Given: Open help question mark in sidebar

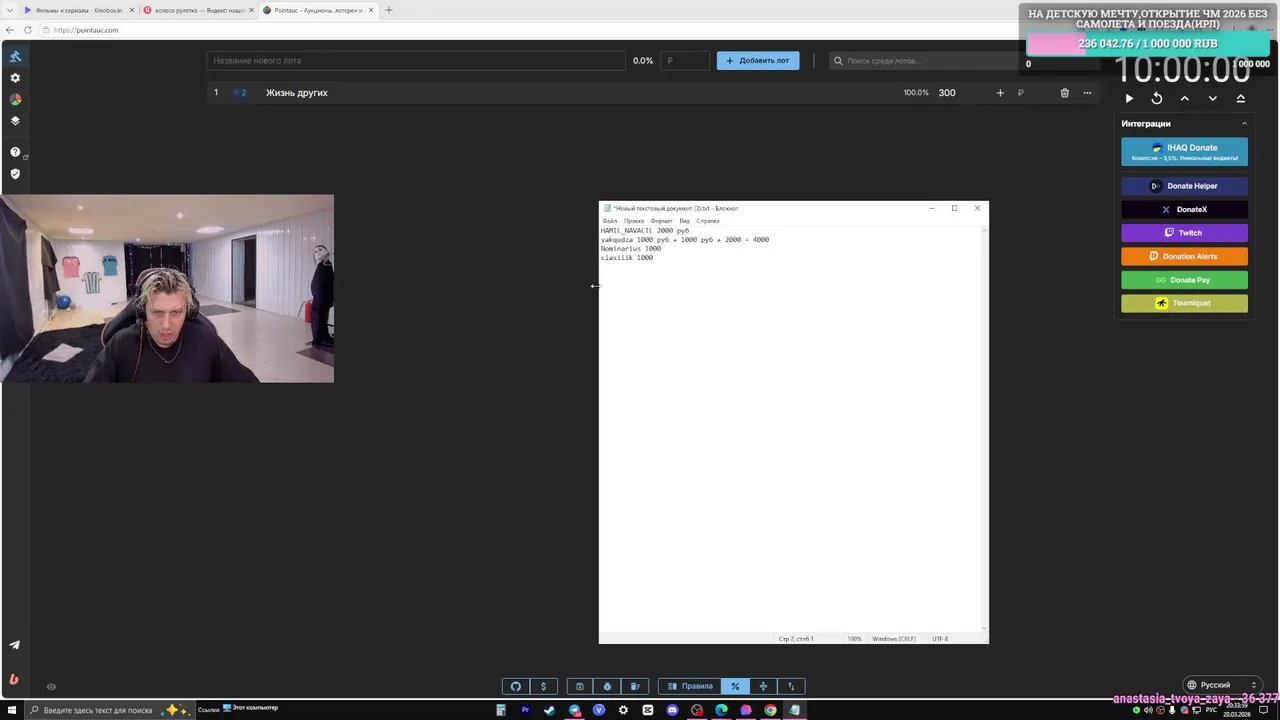Looking at the screenshot, I should [x=15, y=152].
